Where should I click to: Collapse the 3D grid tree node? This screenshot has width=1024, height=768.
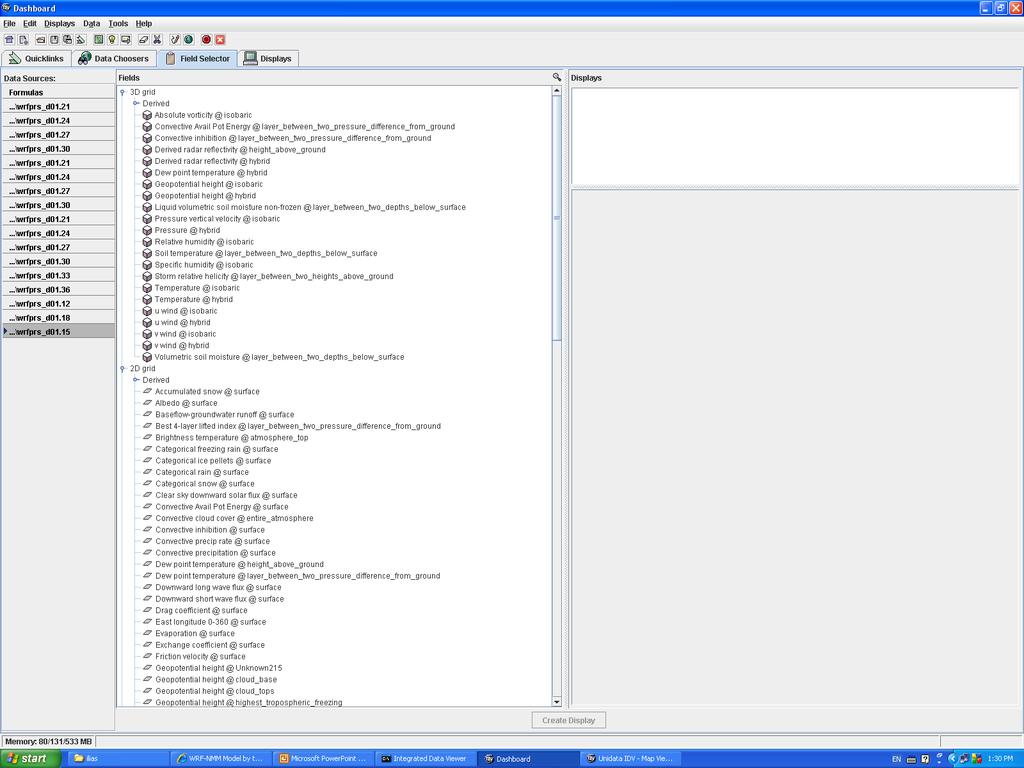click(123, 92)
